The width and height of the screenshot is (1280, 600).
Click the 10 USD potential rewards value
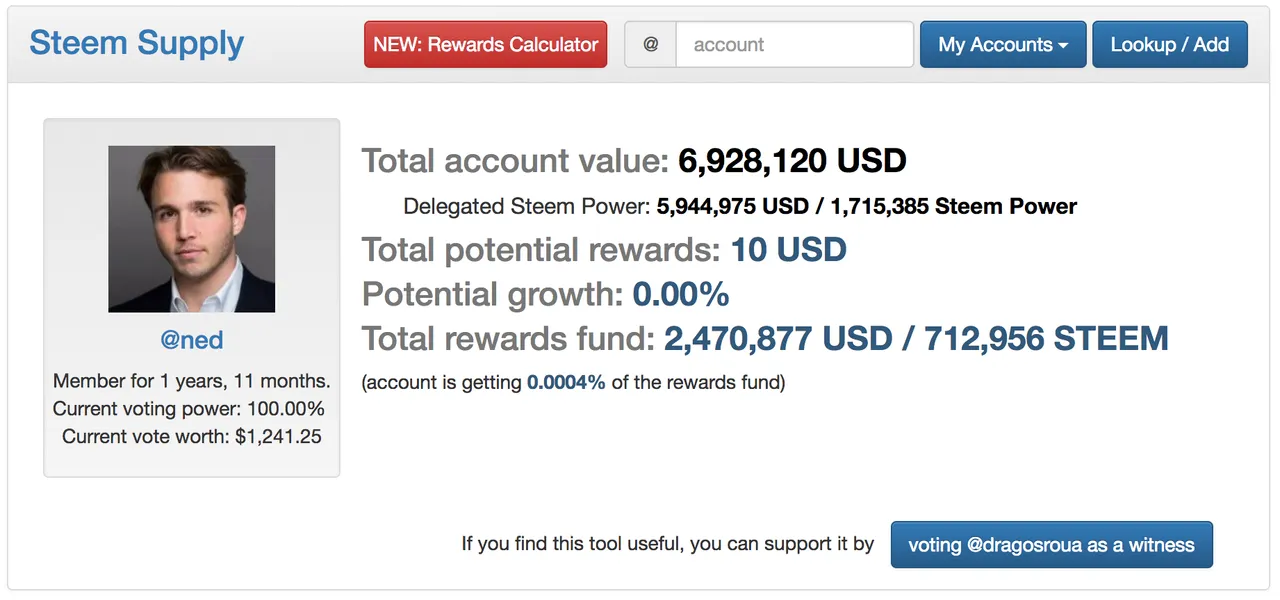788,250
